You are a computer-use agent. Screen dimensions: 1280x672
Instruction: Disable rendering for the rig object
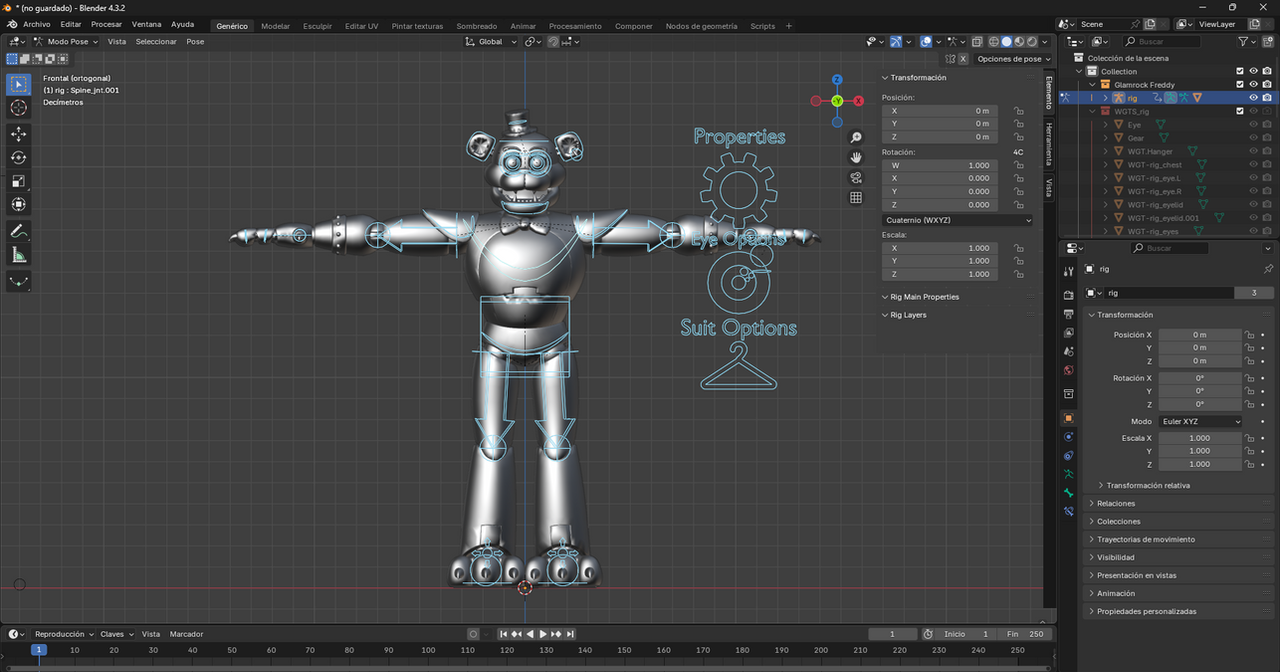tap(1267, 98)
